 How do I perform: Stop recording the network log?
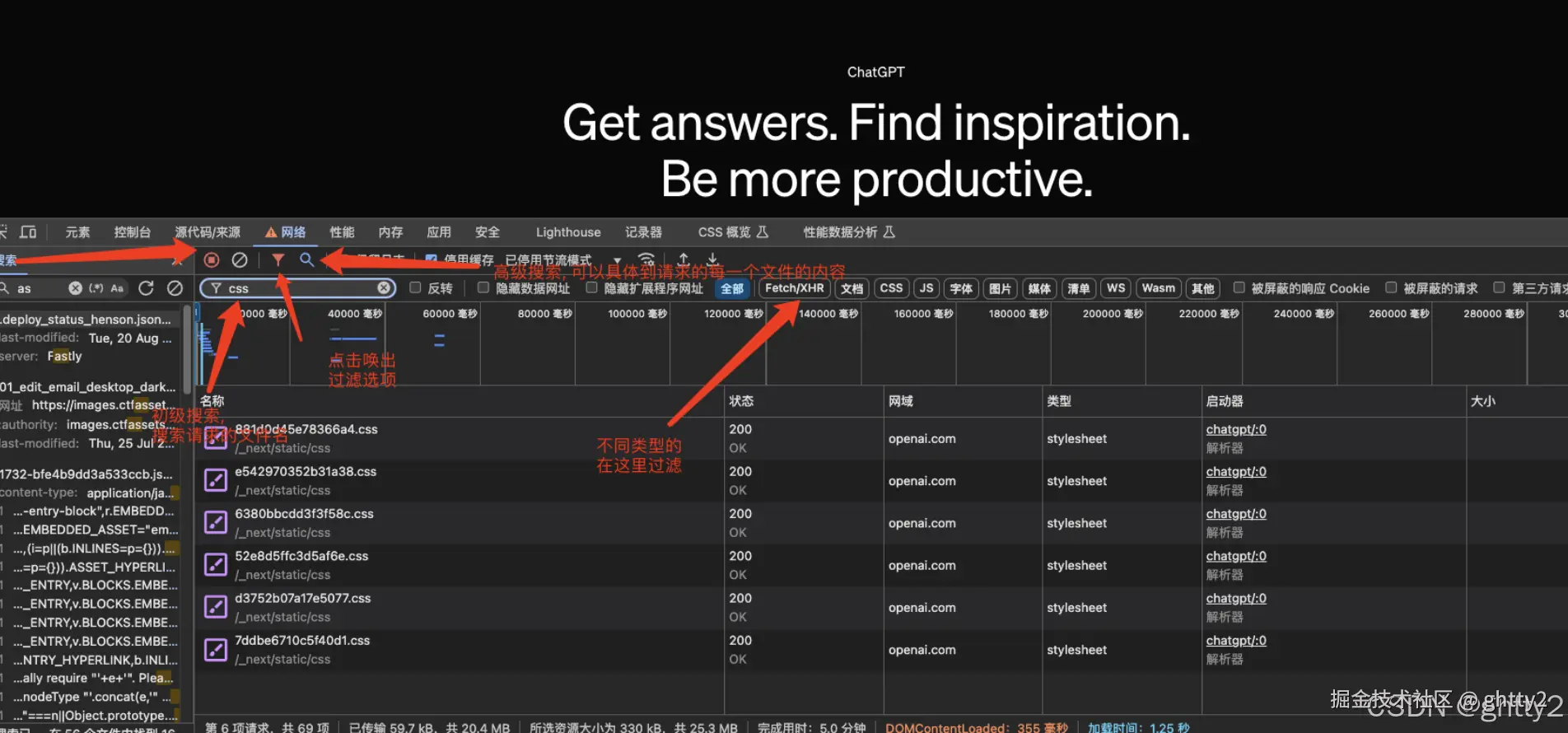click(212, 260)
